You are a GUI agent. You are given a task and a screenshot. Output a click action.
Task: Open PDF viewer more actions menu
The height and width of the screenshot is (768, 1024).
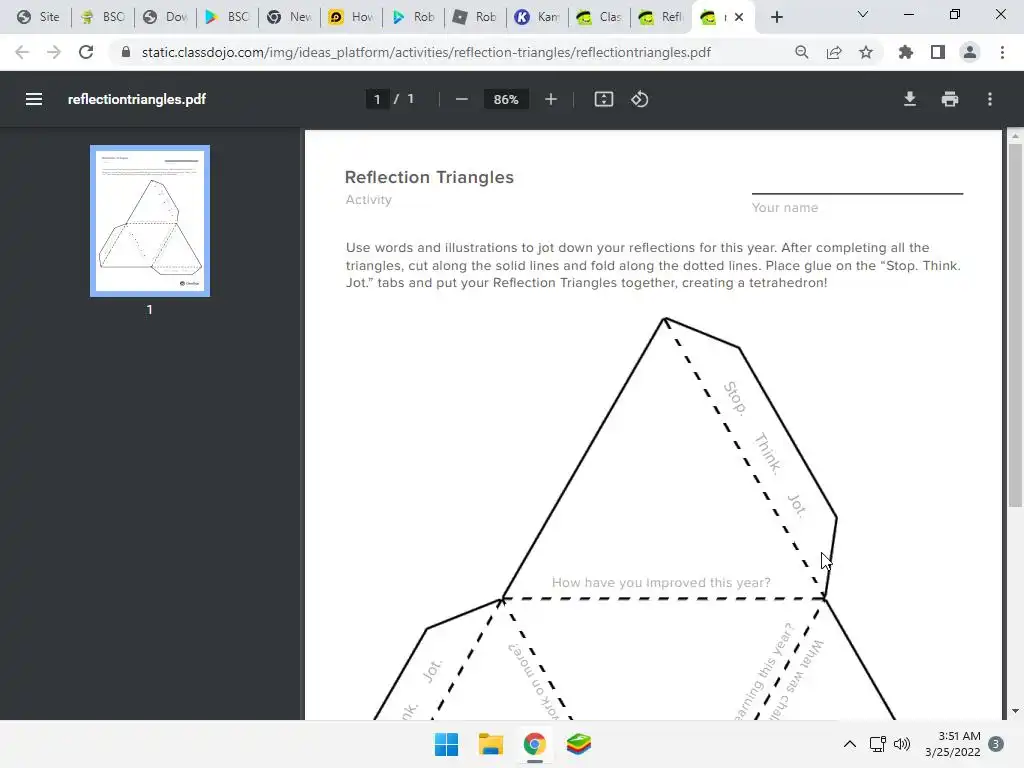point(990,99)
